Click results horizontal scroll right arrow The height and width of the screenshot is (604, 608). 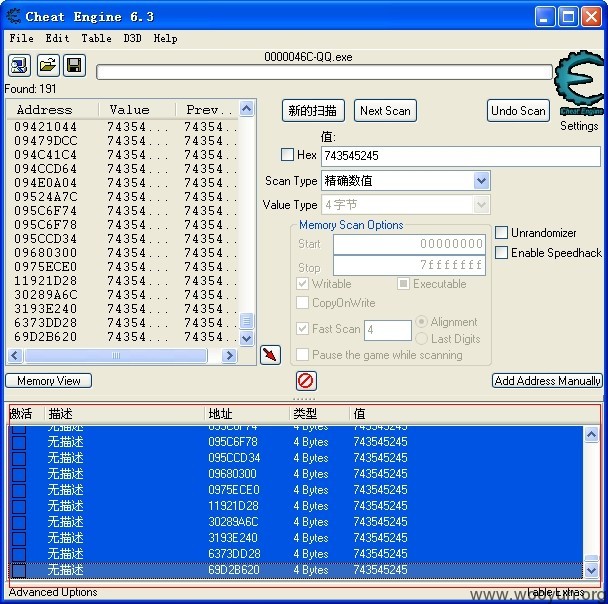229,355
